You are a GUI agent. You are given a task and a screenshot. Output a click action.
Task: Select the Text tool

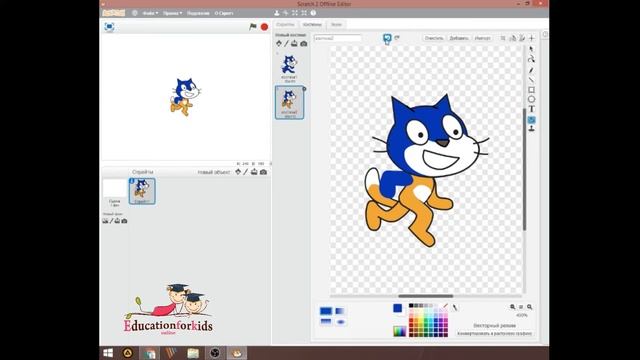click(x=531, y=109)
